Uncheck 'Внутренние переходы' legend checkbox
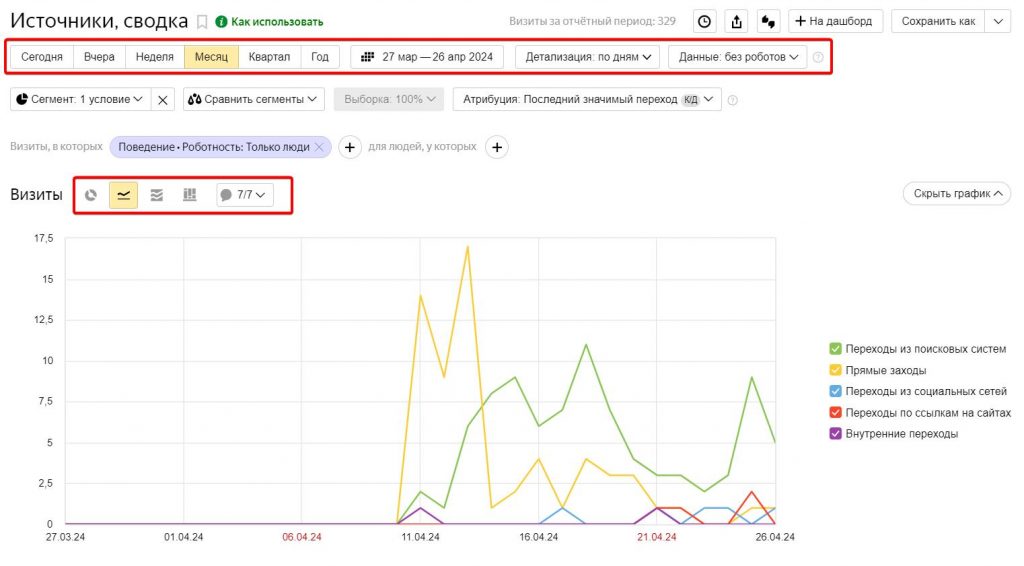The height and width of the screenshot is (566, 1024). coord(835,434)
